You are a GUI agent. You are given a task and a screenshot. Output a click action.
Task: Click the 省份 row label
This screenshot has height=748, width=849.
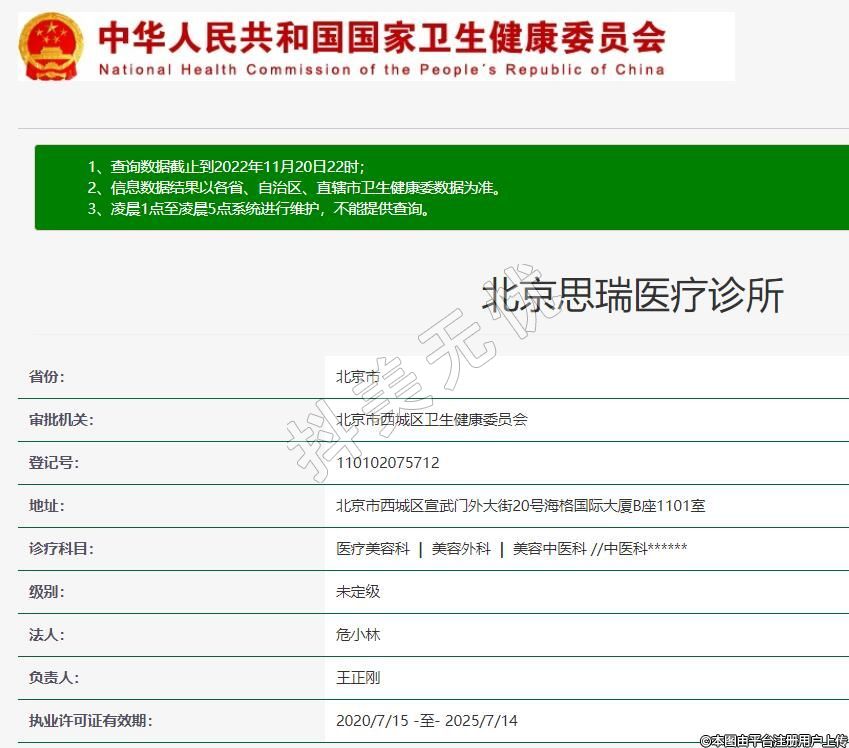(46, 377)
